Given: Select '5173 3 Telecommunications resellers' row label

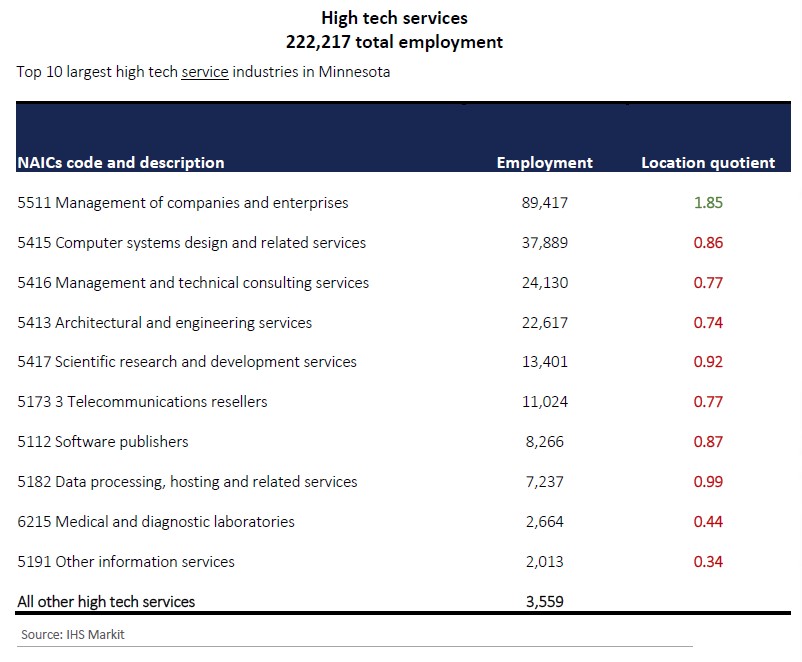Looking at the screenshot, I should point(142,402).
